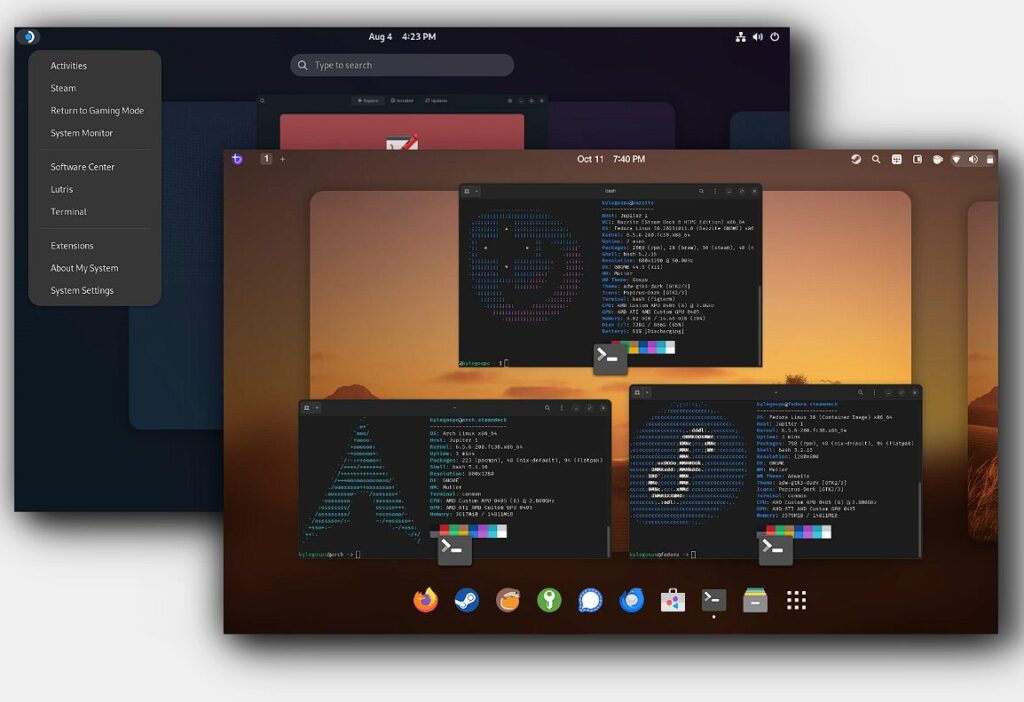This screenshot has width=1024, height=702.
Task: Open Steam from the dock
Action: pyautogui.click(x=466, y=600)
